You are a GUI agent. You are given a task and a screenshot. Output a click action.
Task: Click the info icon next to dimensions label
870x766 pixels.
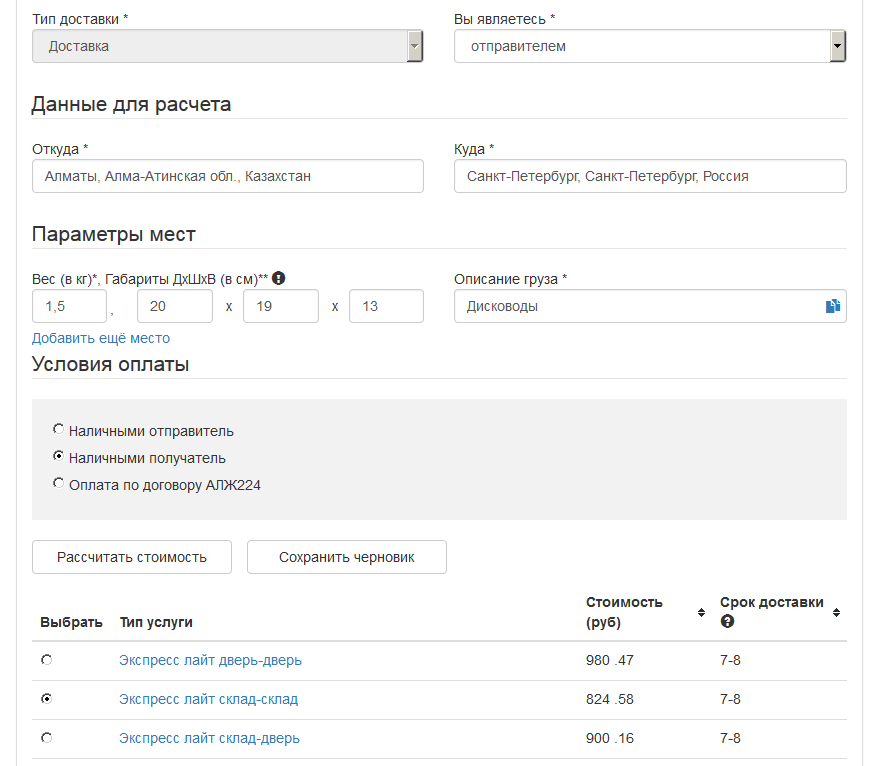point(279,279)
